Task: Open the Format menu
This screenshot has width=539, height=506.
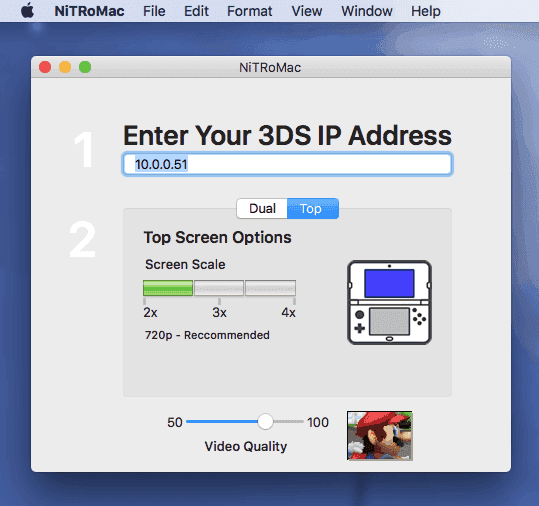Action: tap(250, 11)
